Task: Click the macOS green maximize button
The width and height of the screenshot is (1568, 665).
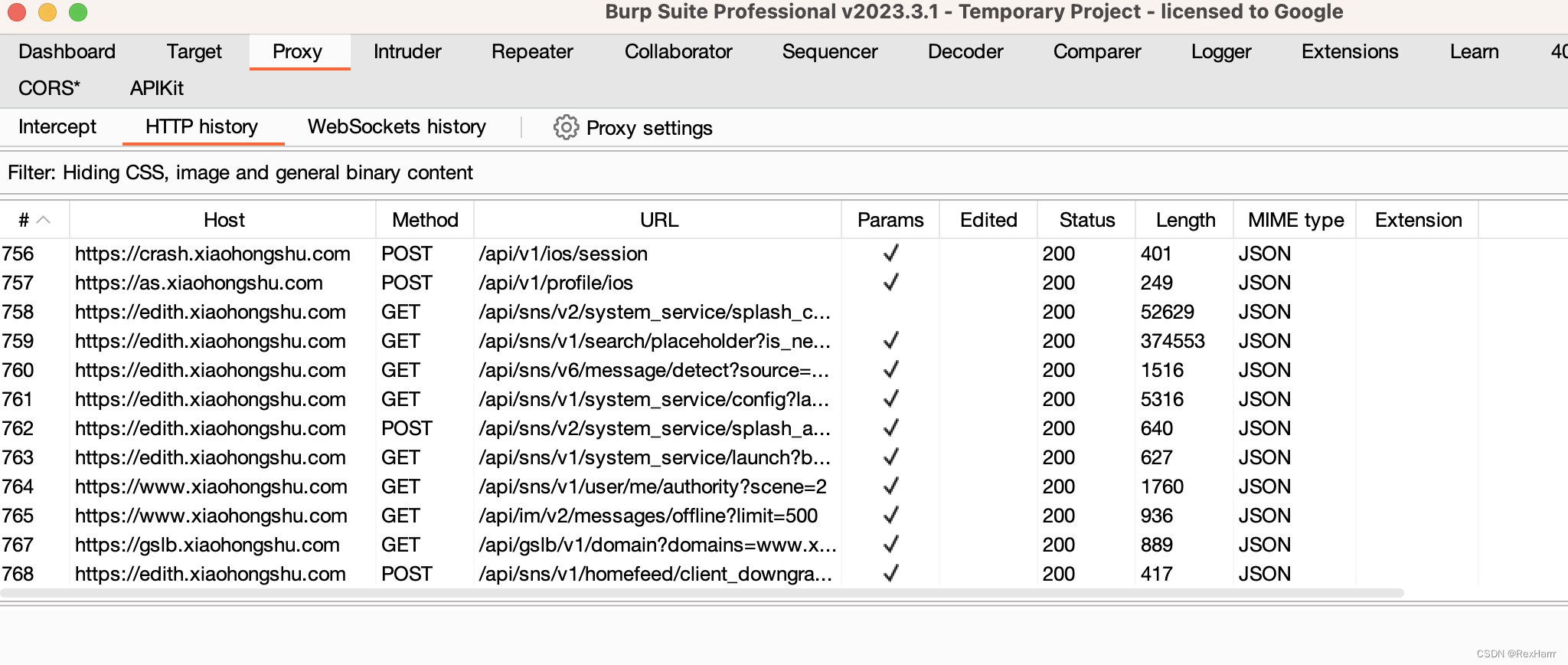Action: click(78, 12)
